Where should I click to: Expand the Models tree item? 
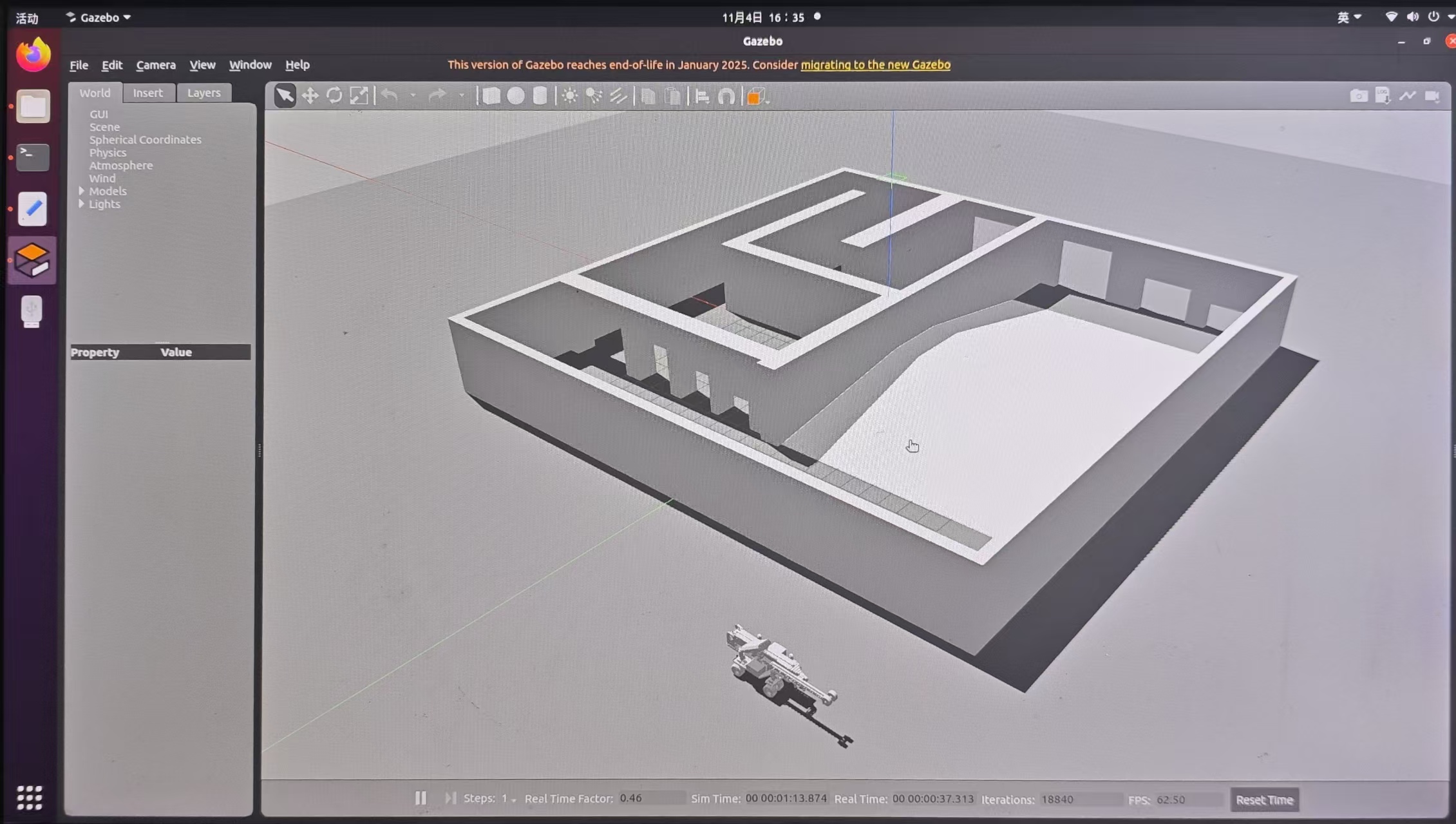(82, 191)
